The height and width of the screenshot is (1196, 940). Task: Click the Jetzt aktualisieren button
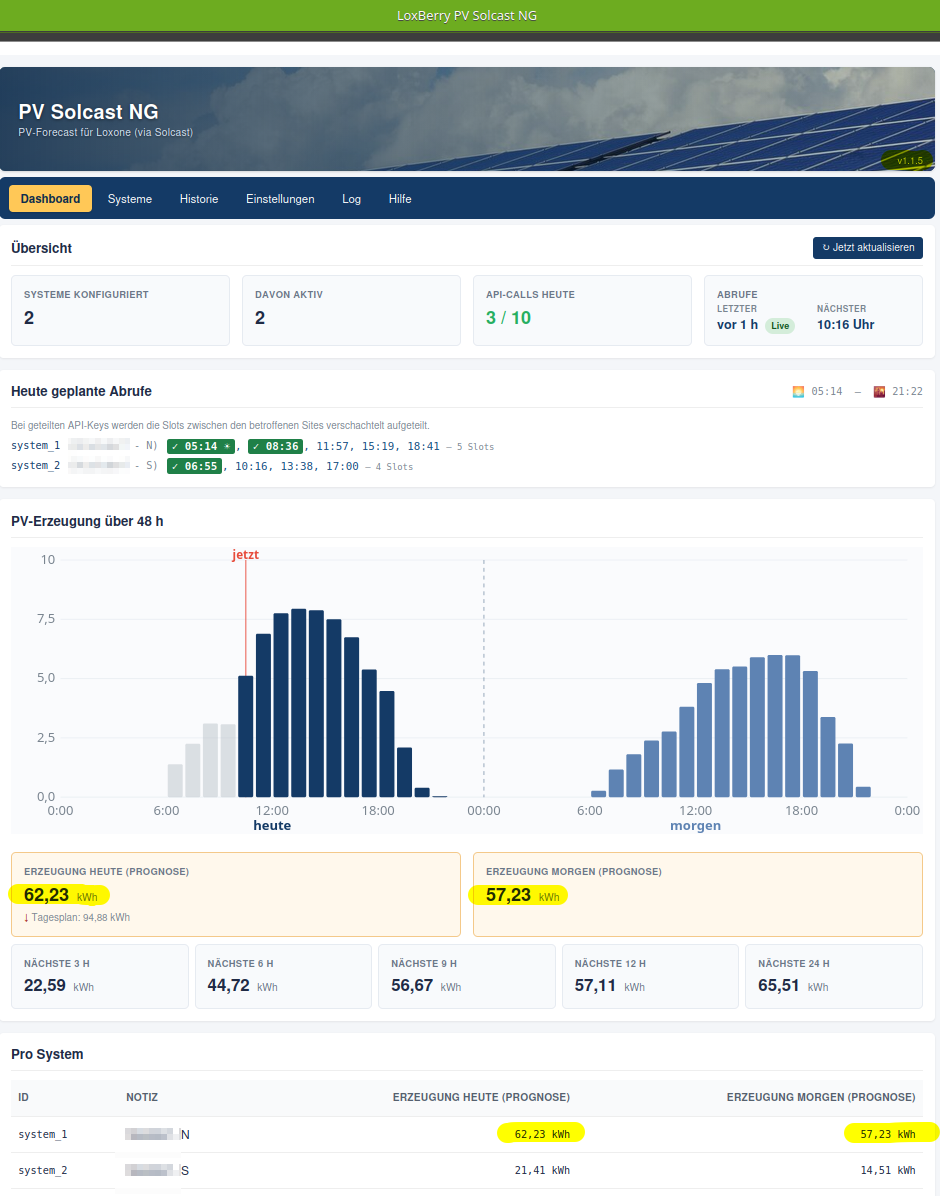pos(868,248)
